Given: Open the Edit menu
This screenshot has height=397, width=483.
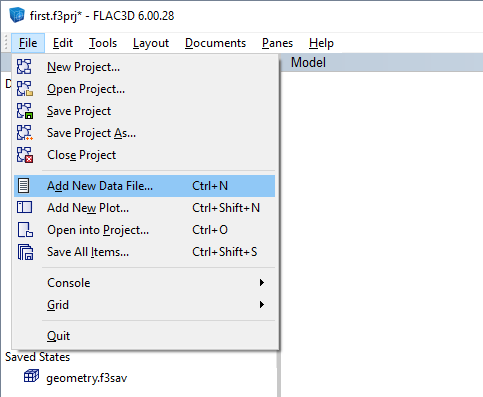Looking at the screenshot, I should pos(63,43).
